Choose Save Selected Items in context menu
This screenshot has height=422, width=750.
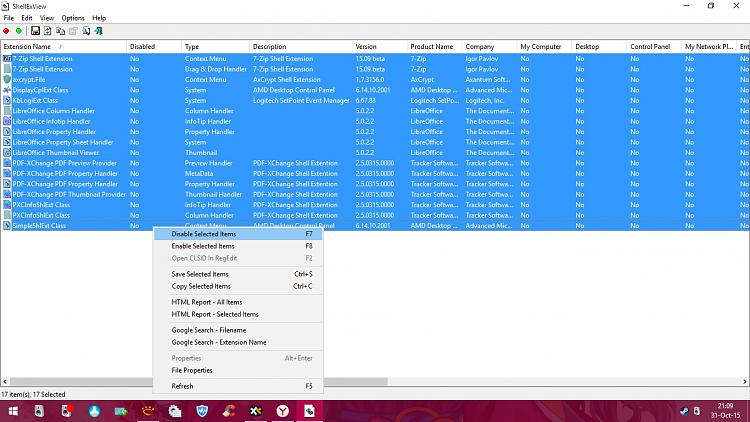click(x=238, y=274)
